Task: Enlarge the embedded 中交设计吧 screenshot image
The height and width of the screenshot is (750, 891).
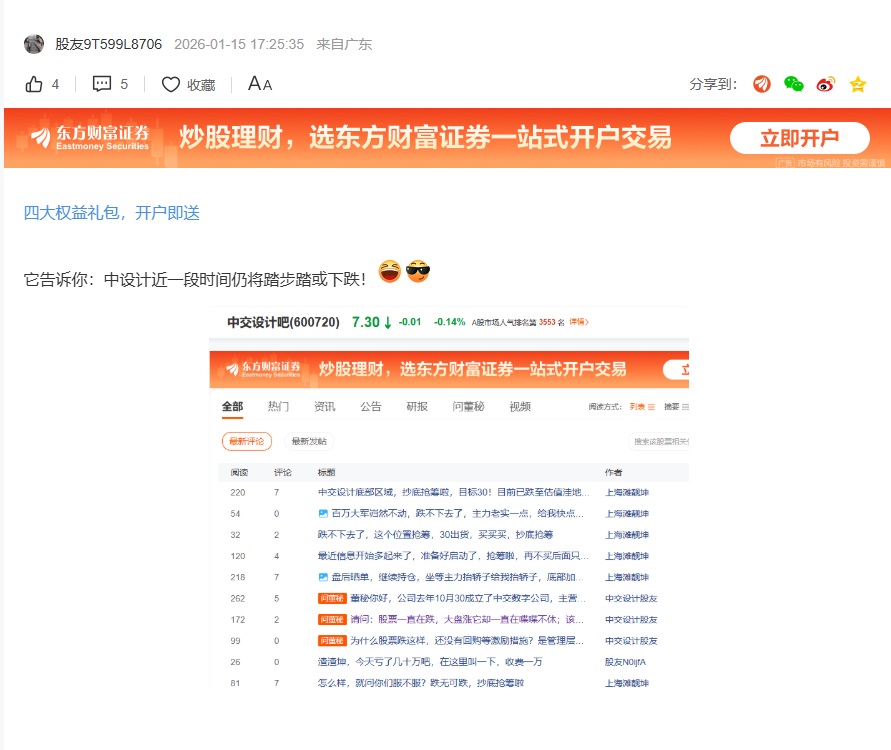Action: [x=449, y=497]
